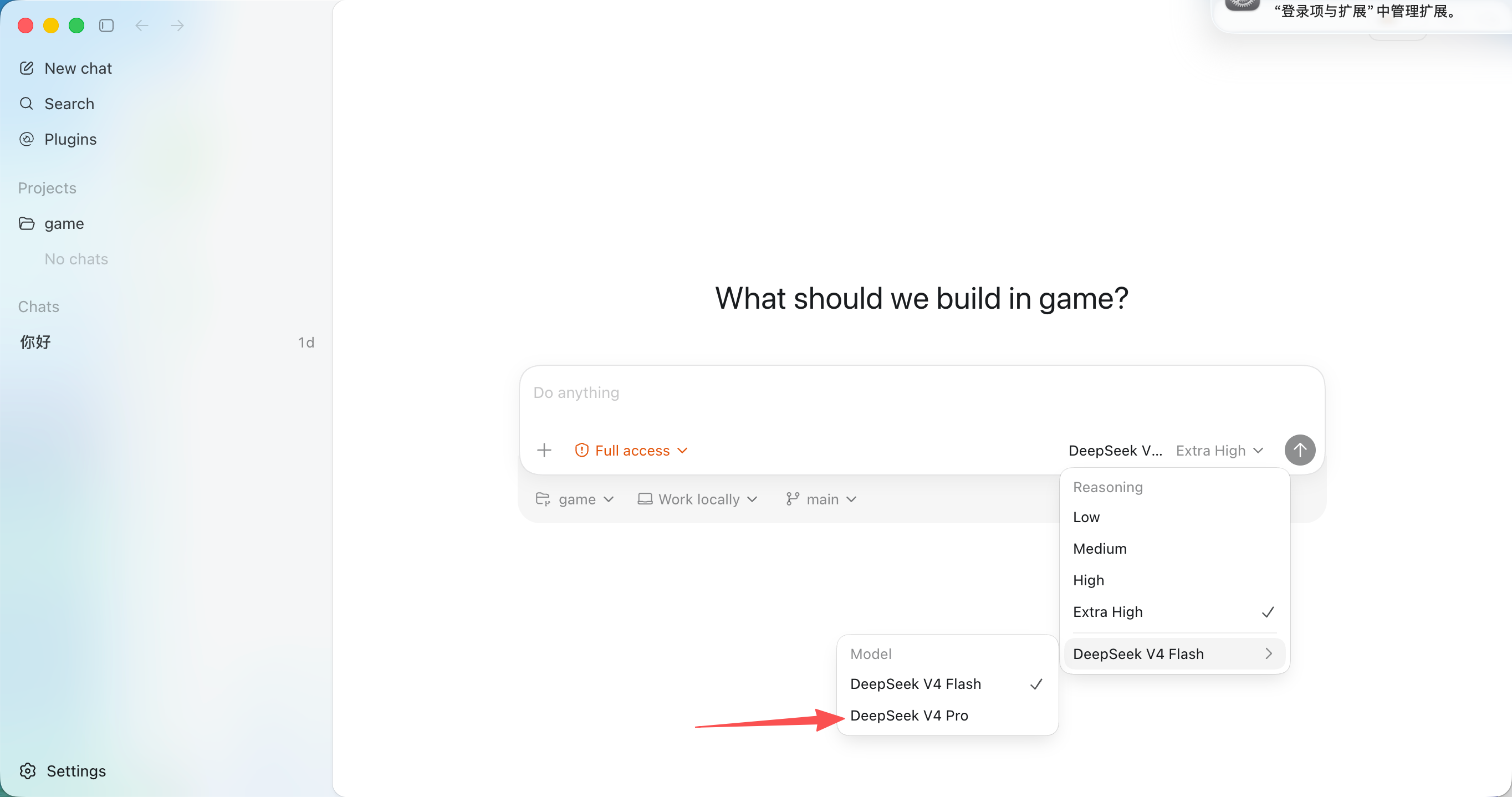Select Medium reasoning level
The height and width of the screenshot is (797, 1512).
[1174, 549]
